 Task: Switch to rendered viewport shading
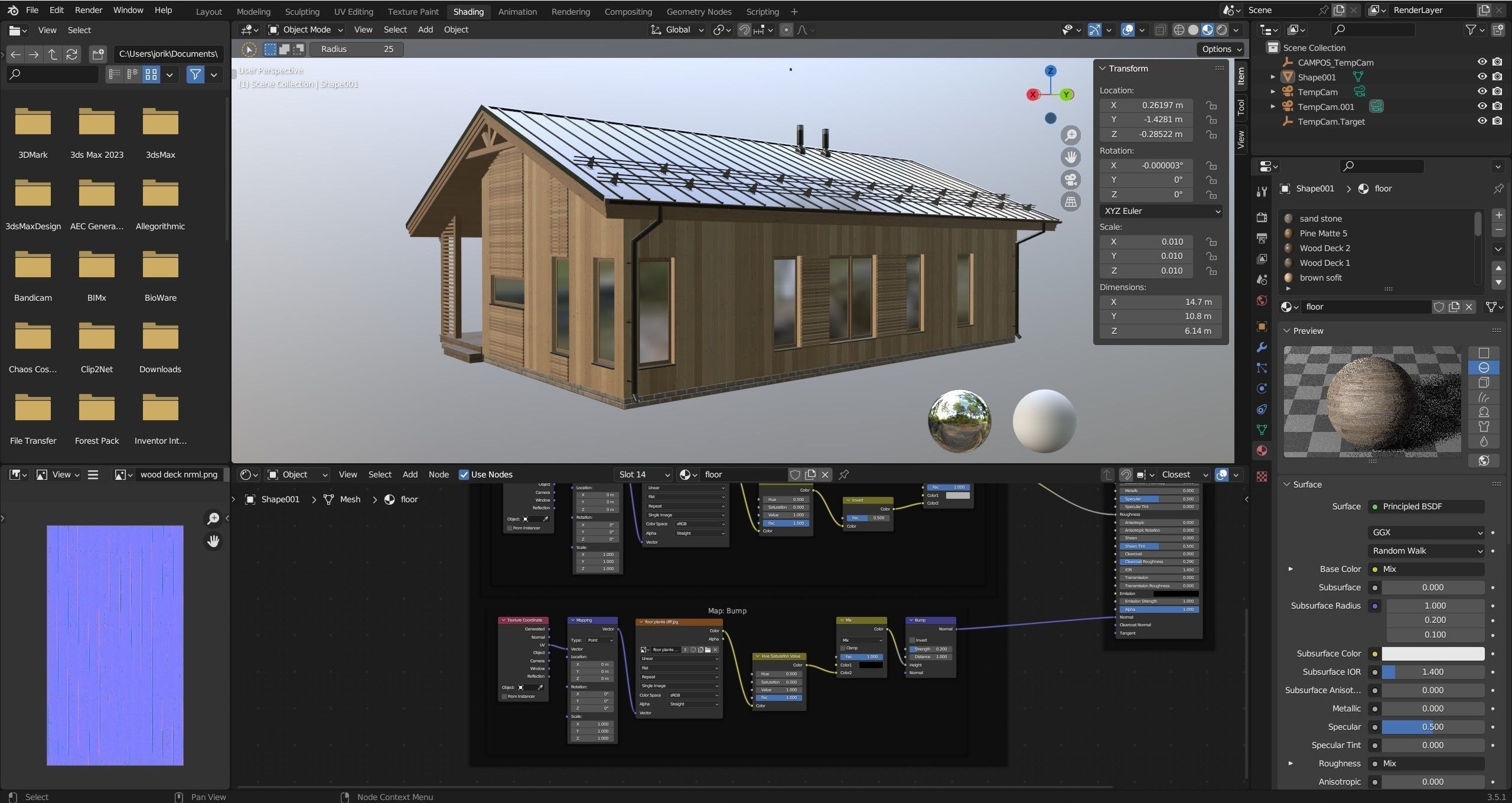pyautogui.click(x=1222, y=30)
